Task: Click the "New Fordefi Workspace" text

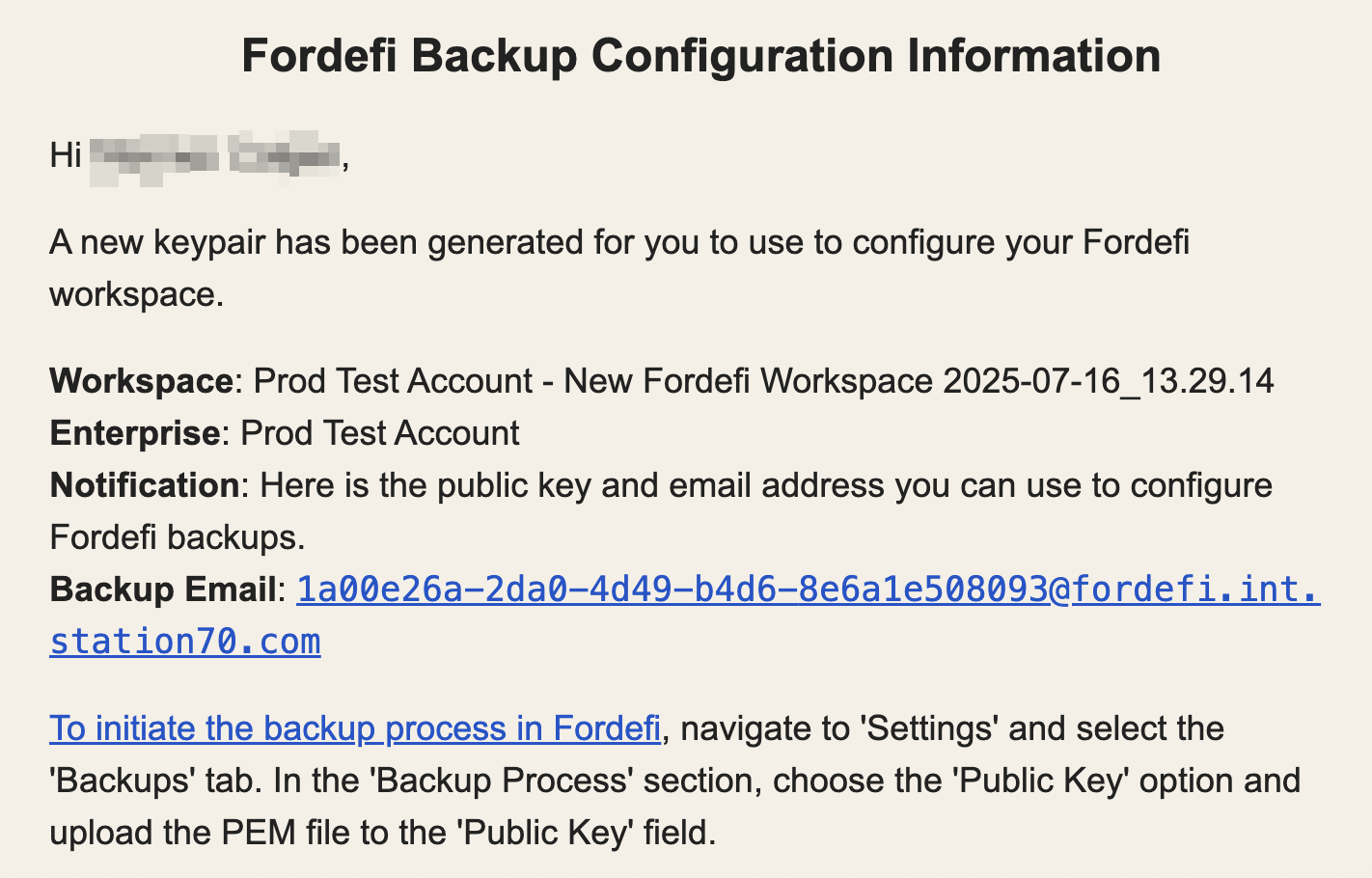Action: point(748,381)
